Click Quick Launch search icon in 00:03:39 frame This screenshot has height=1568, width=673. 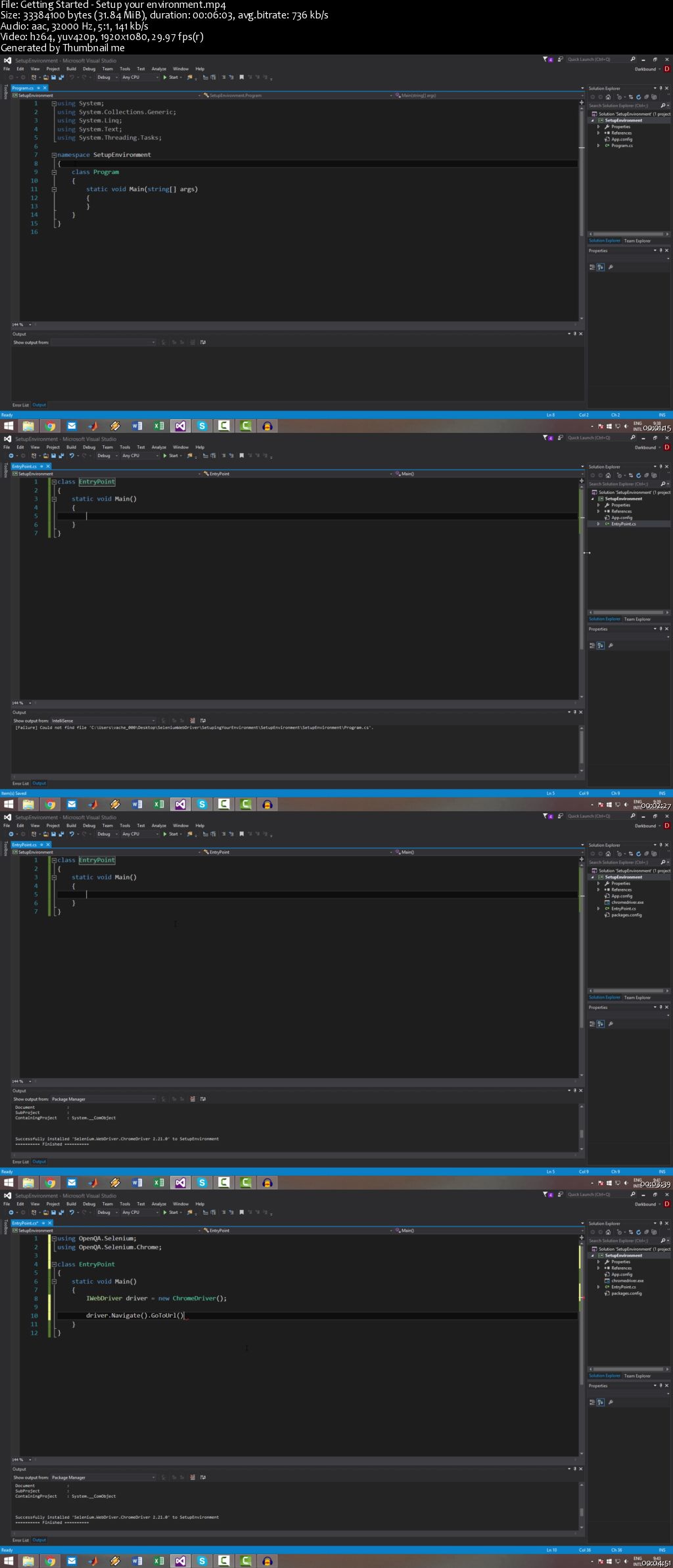[632, 817]
